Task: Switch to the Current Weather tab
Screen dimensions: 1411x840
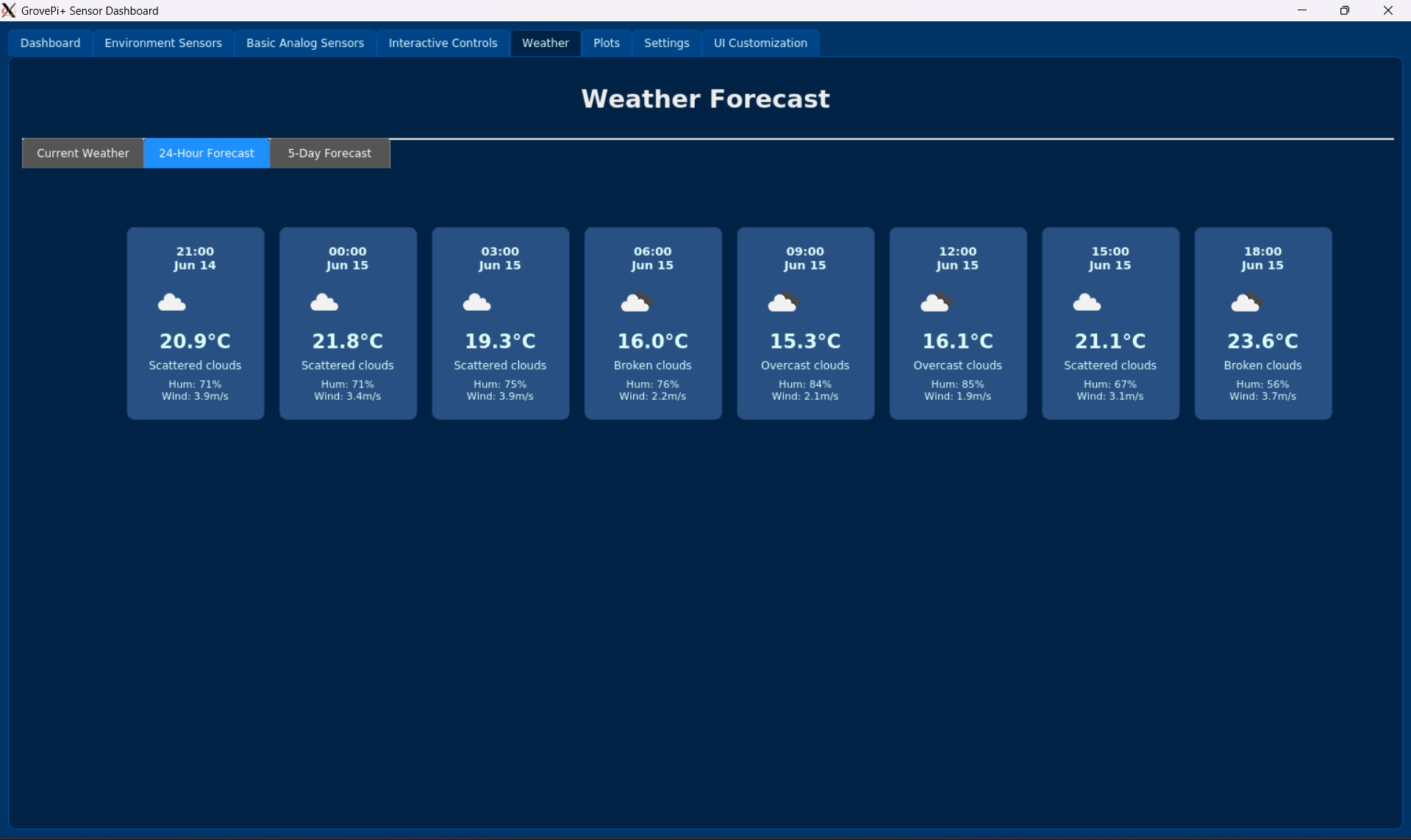Action: tap(83, 154)
